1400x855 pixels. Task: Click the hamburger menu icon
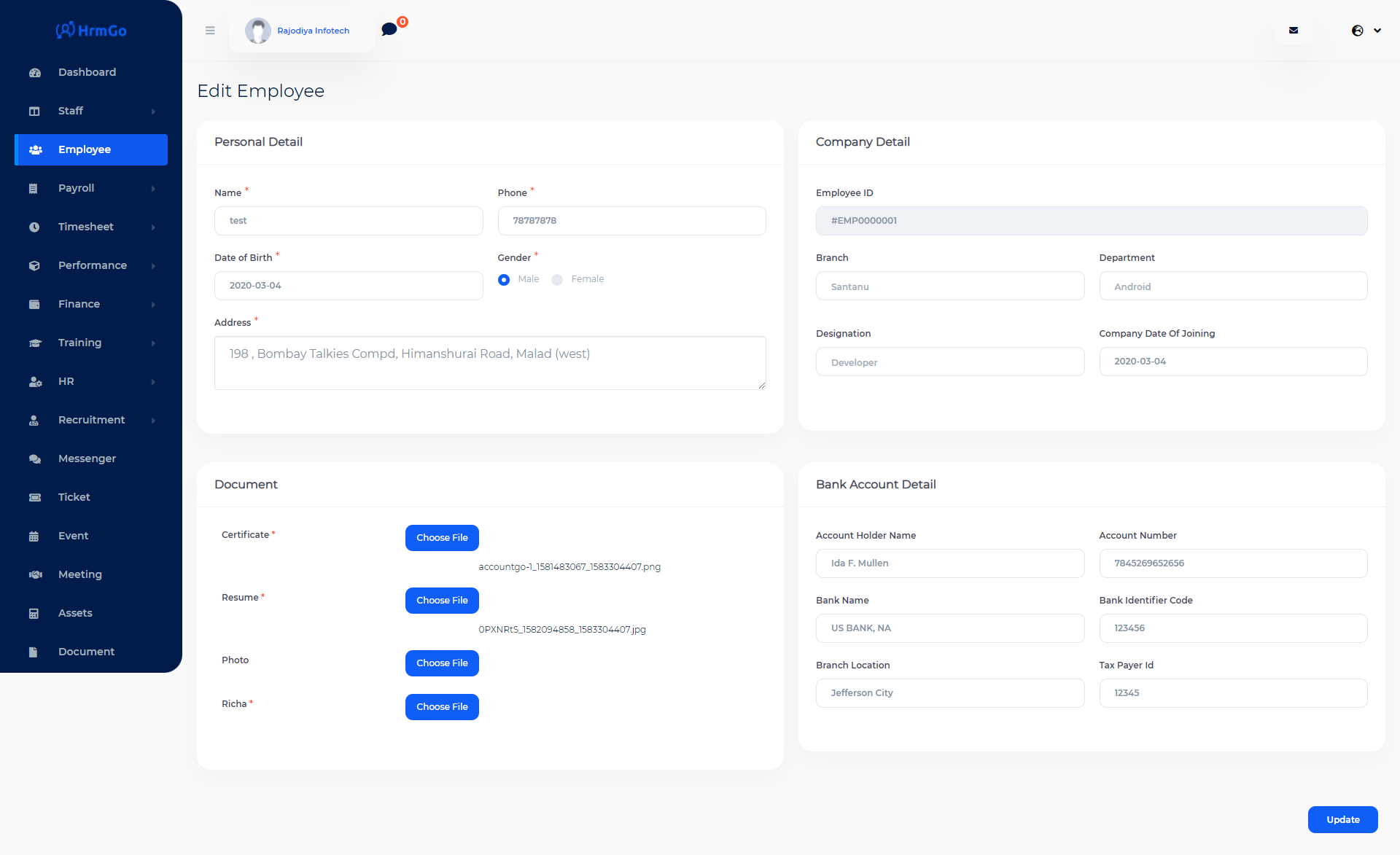pos(210,31)
